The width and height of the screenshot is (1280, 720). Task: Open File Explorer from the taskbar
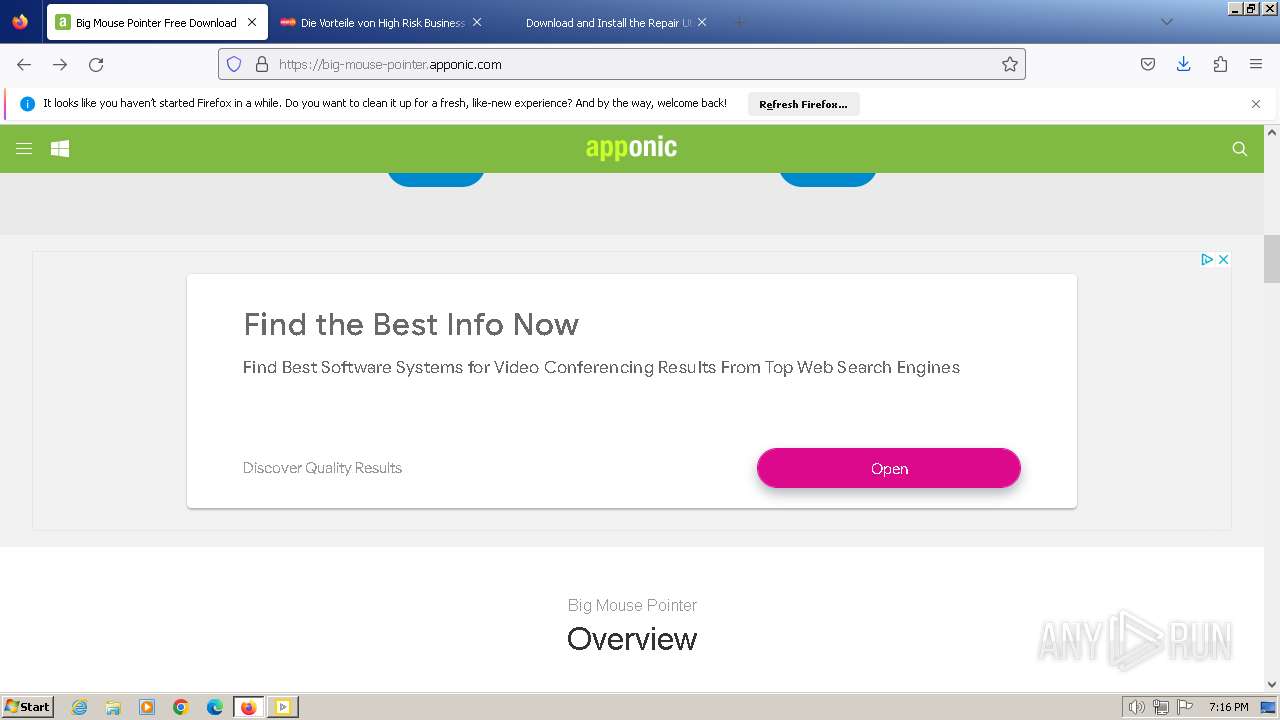click(113, 707)
